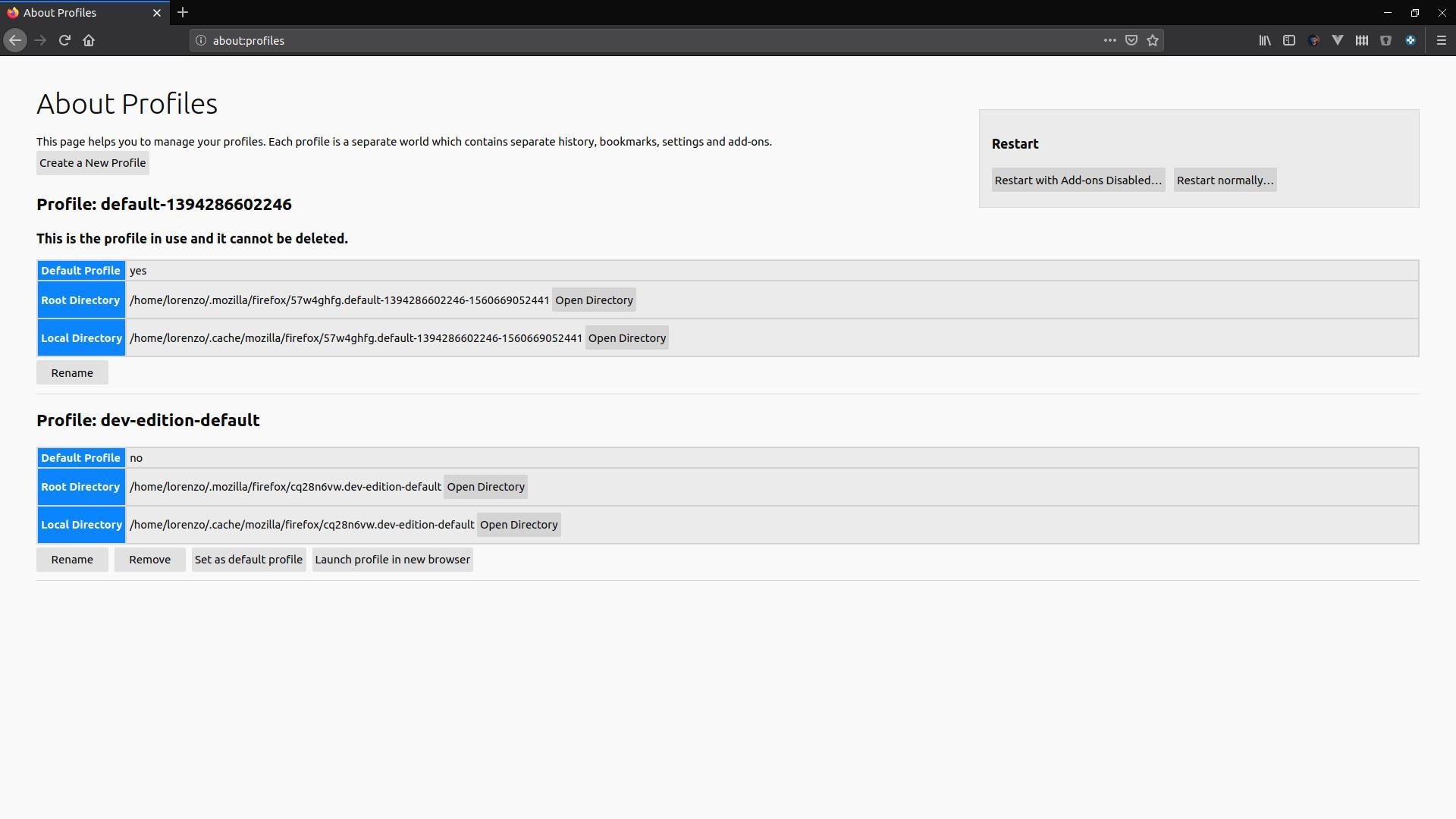Go to the Firefox home page

tap(89, 40)
